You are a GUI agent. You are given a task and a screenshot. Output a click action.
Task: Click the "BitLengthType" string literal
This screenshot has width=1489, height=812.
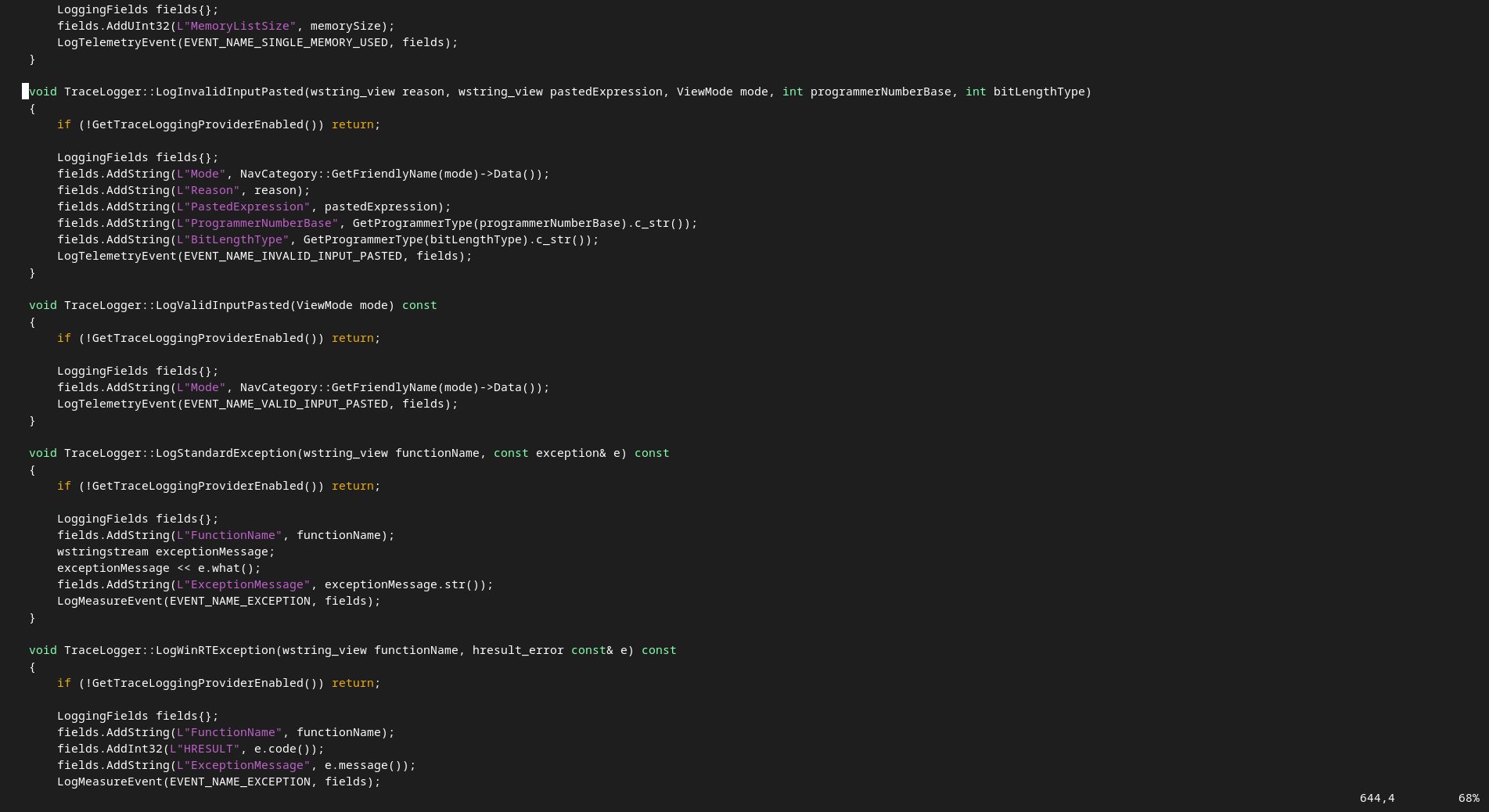point(232,239)
